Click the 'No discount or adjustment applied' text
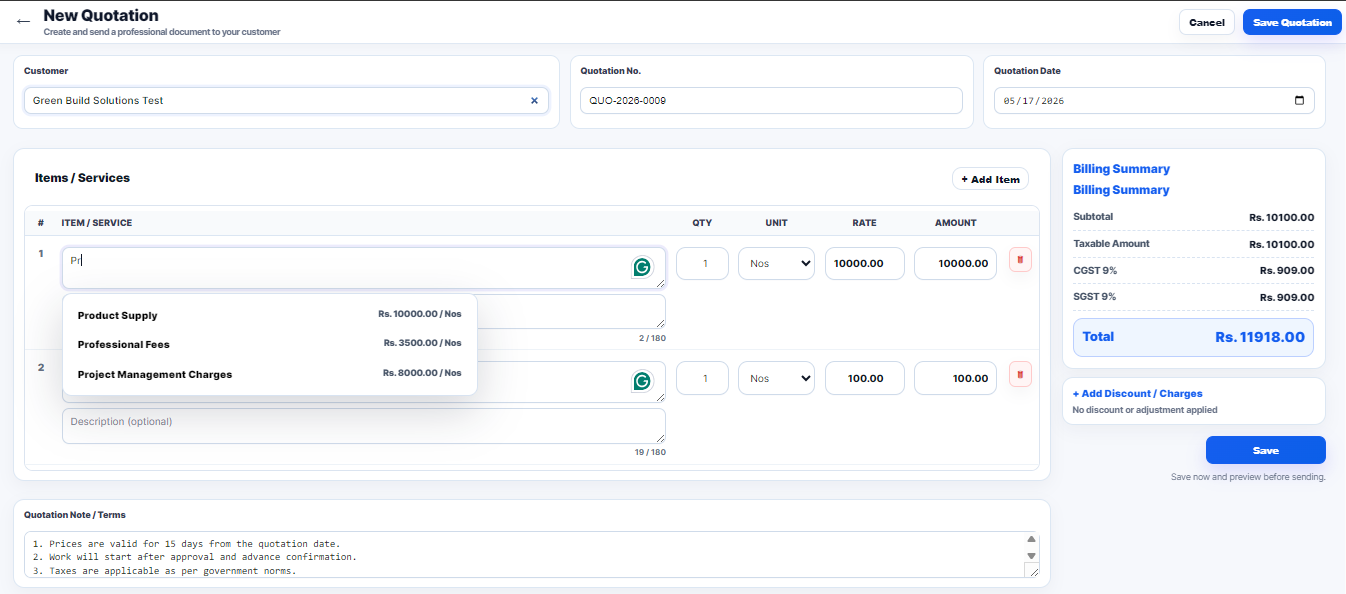The height and width of the screenshot is (594, 1346). click(x=1145, y=410)
